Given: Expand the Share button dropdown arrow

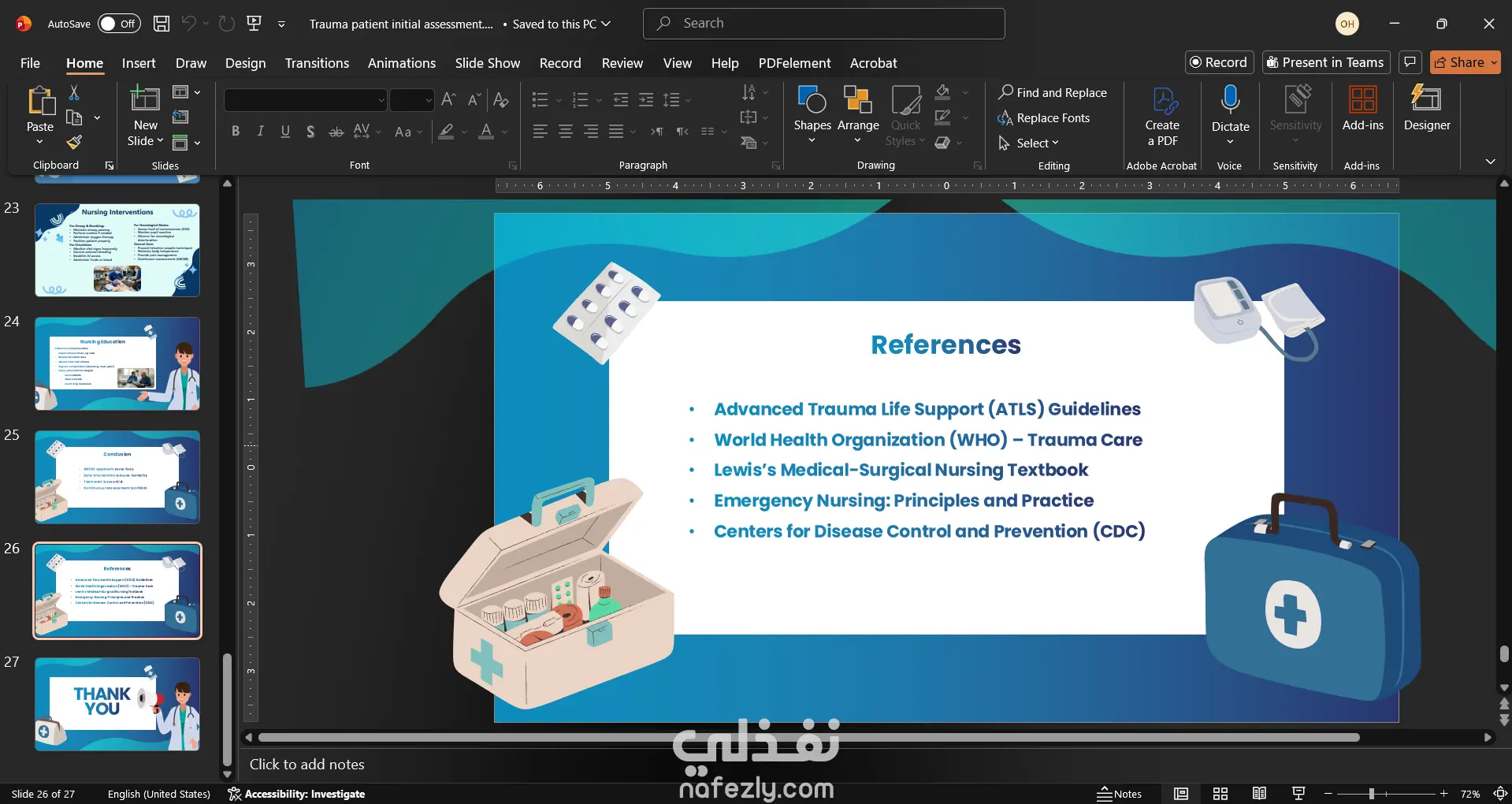Looking at the screenshot, I should (x=1494, y=62).
